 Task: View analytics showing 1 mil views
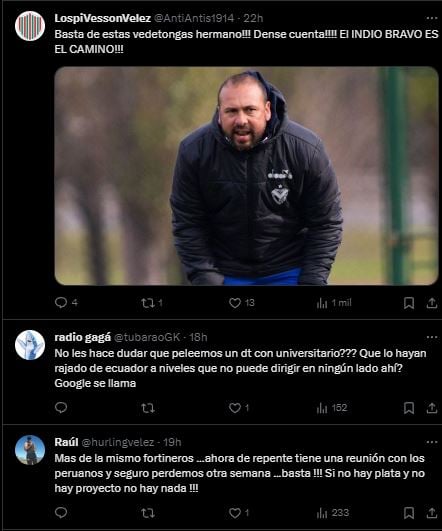click(x=334, y=303)
